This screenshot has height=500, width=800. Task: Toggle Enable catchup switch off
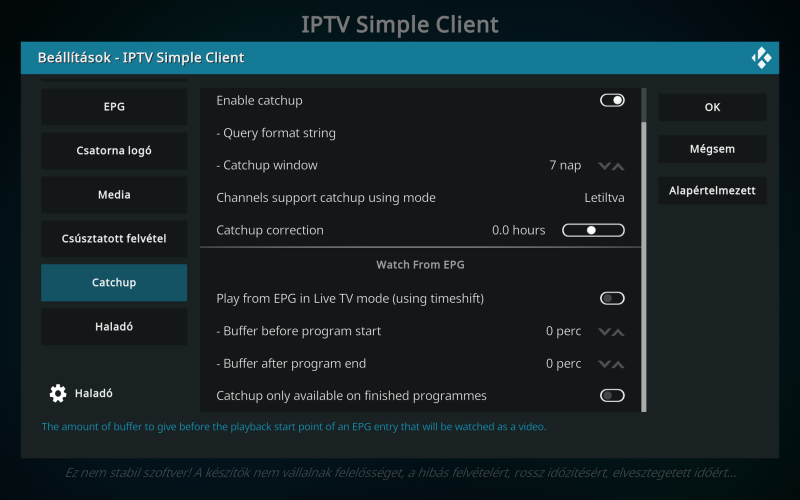pyautogui.click(x=612, y=100)
